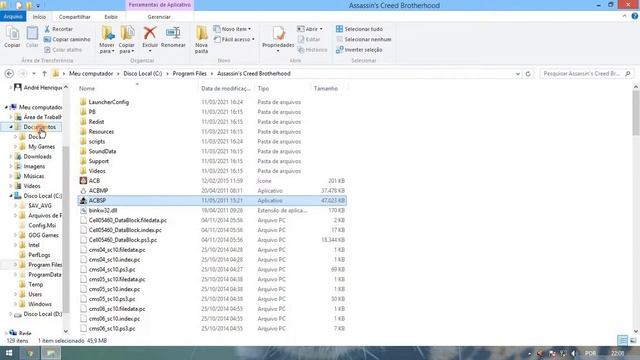Open the ribbon Help icon
The width and height of the screenshot is (640, 360).
[x=635, y=16]
